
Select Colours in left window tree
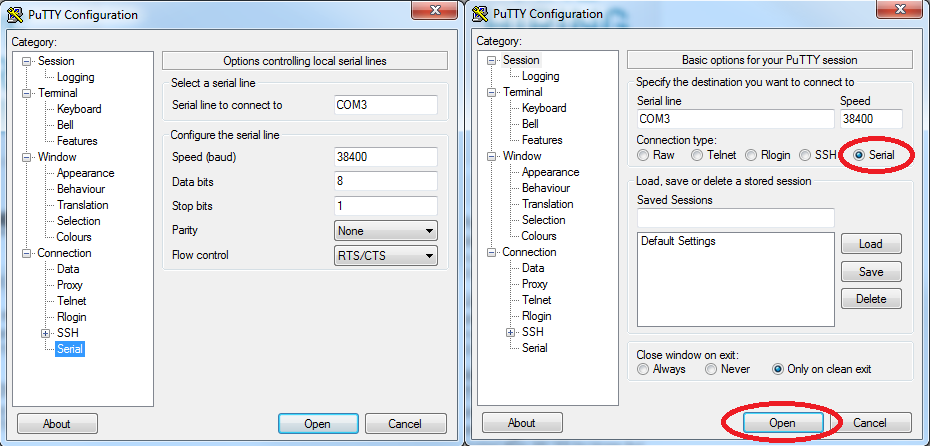coord(74,238)
